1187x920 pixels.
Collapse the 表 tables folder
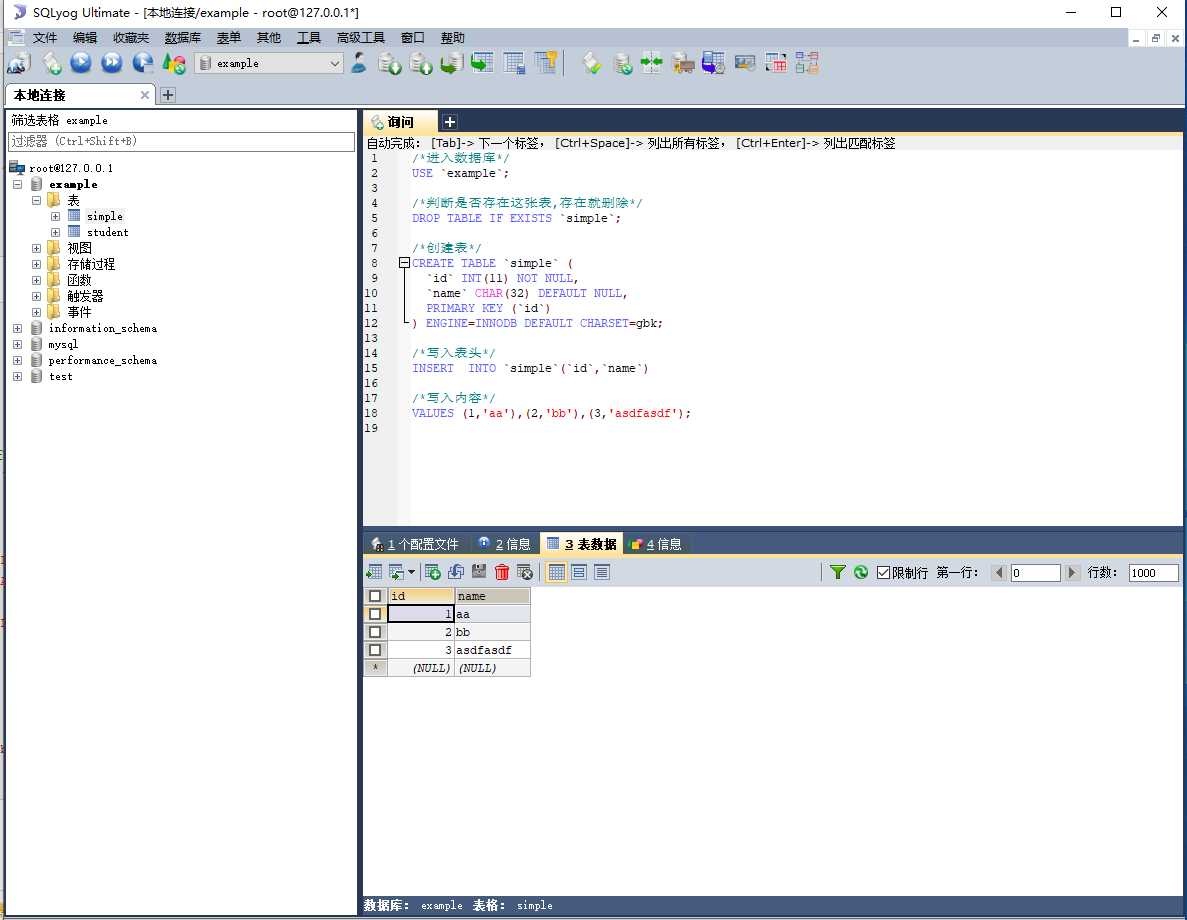[36, 201]
